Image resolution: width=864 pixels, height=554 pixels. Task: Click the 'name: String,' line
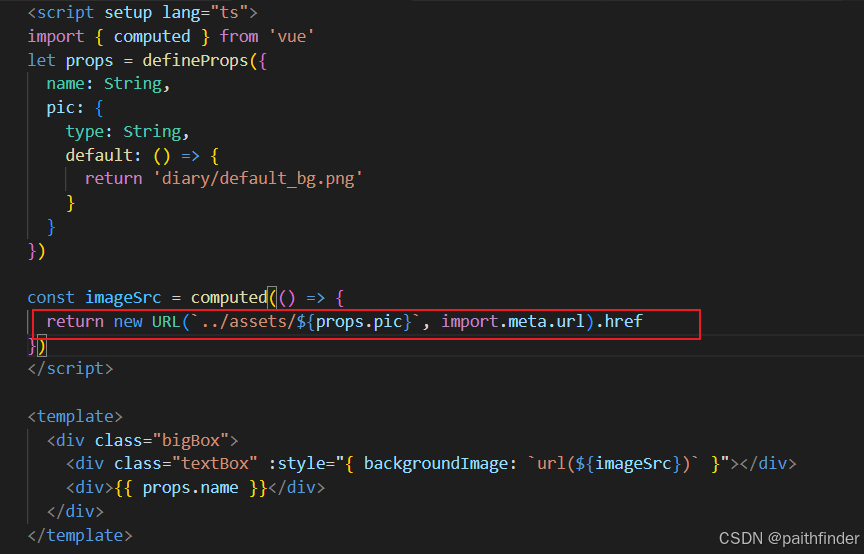click(109, 84)
